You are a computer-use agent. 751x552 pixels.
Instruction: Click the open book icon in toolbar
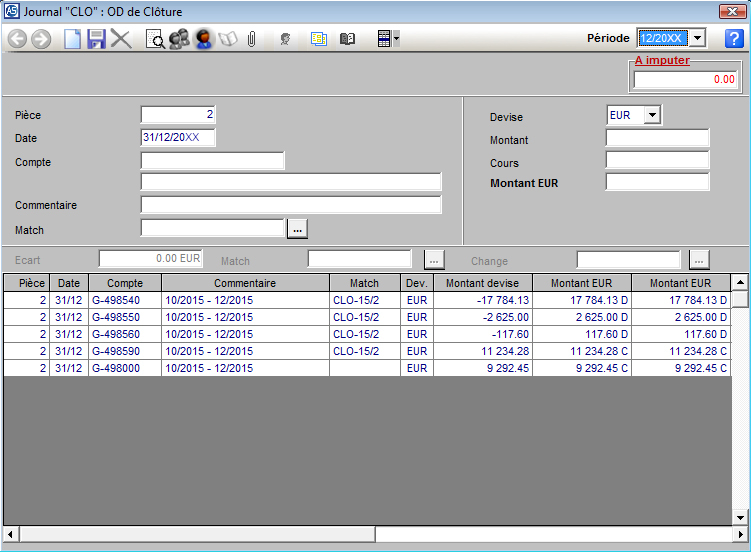[x=347, y=39]
